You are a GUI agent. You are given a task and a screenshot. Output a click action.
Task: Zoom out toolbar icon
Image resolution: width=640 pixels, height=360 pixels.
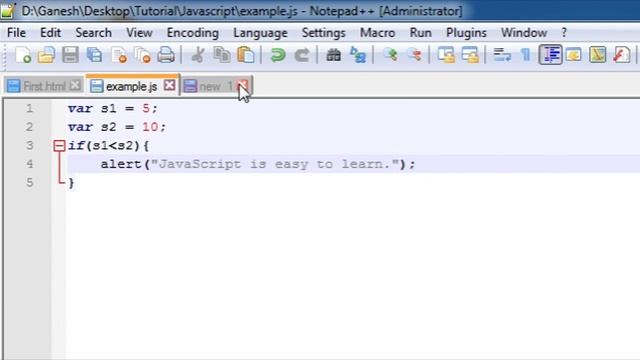click(x=415, y=55)
